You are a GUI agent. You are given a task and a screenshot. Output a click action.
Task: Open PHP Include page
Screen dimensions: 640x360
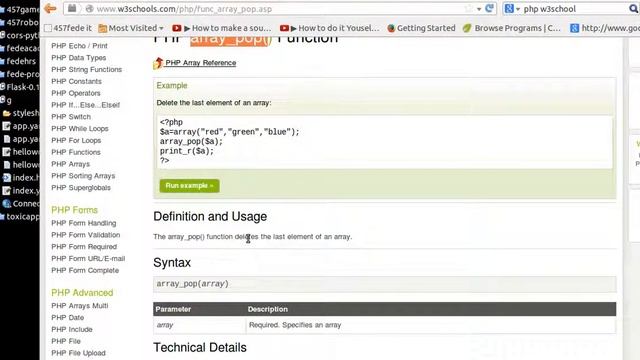pyautogui.click(x=72, y=329)
